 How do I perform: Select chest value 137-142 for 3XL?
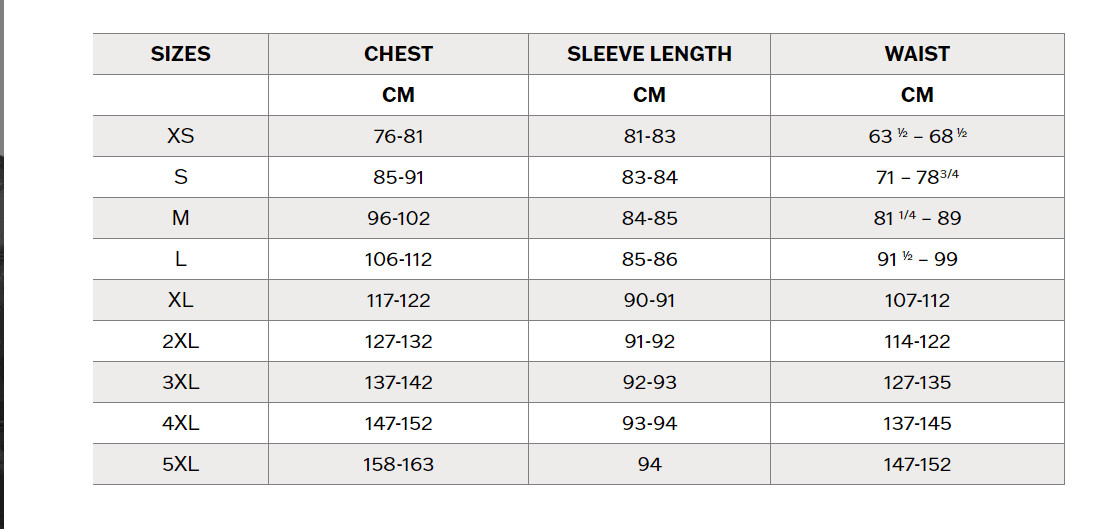tap(398, 382)
